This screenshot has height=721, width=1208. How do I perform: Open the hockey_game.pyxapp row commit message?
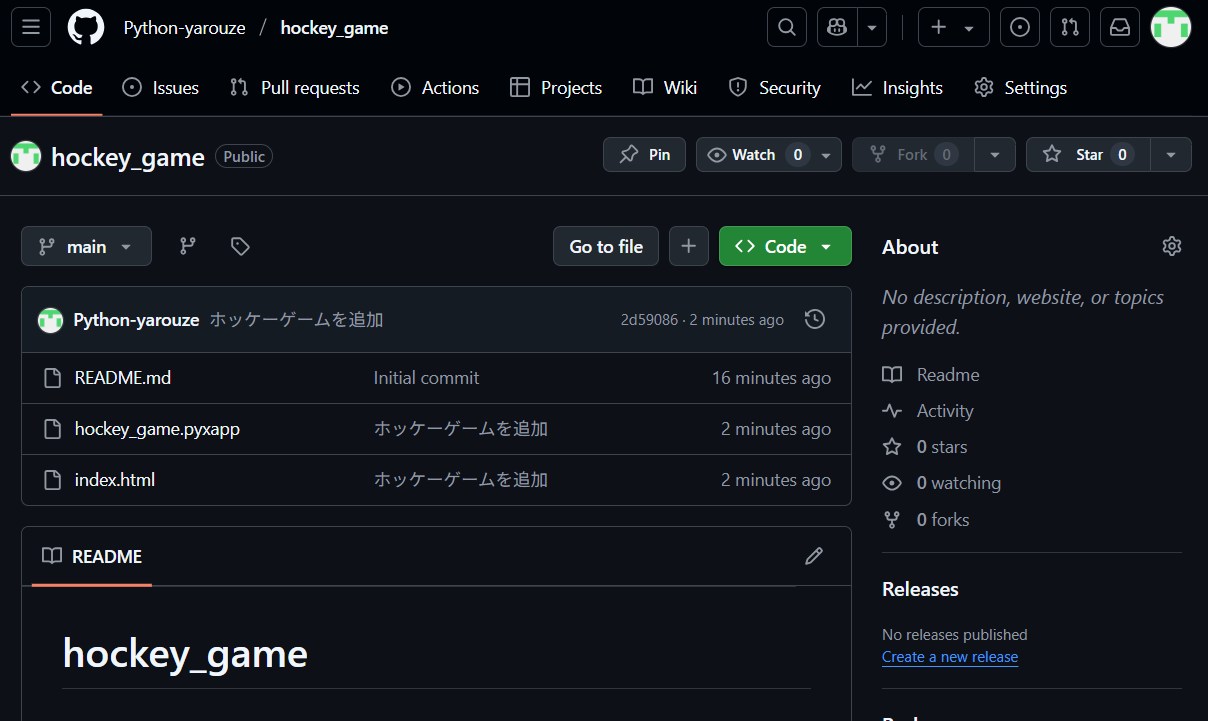[x=461, y=429]
